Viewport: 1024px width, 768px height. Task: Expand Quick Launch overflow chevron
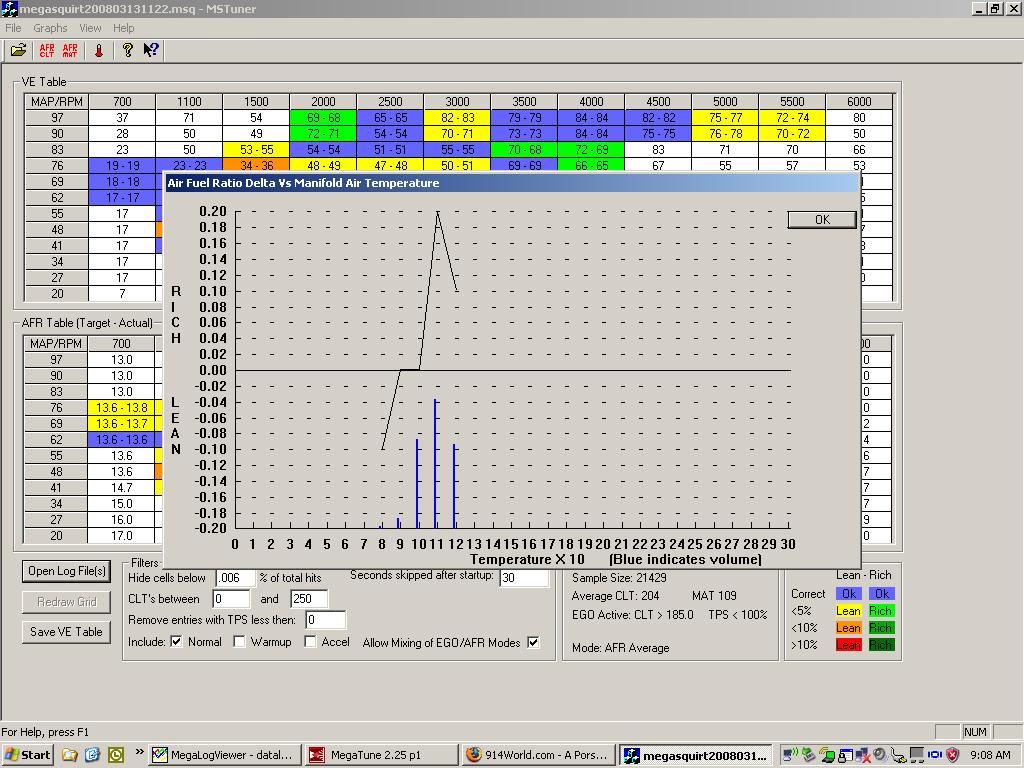coord(139,752)
